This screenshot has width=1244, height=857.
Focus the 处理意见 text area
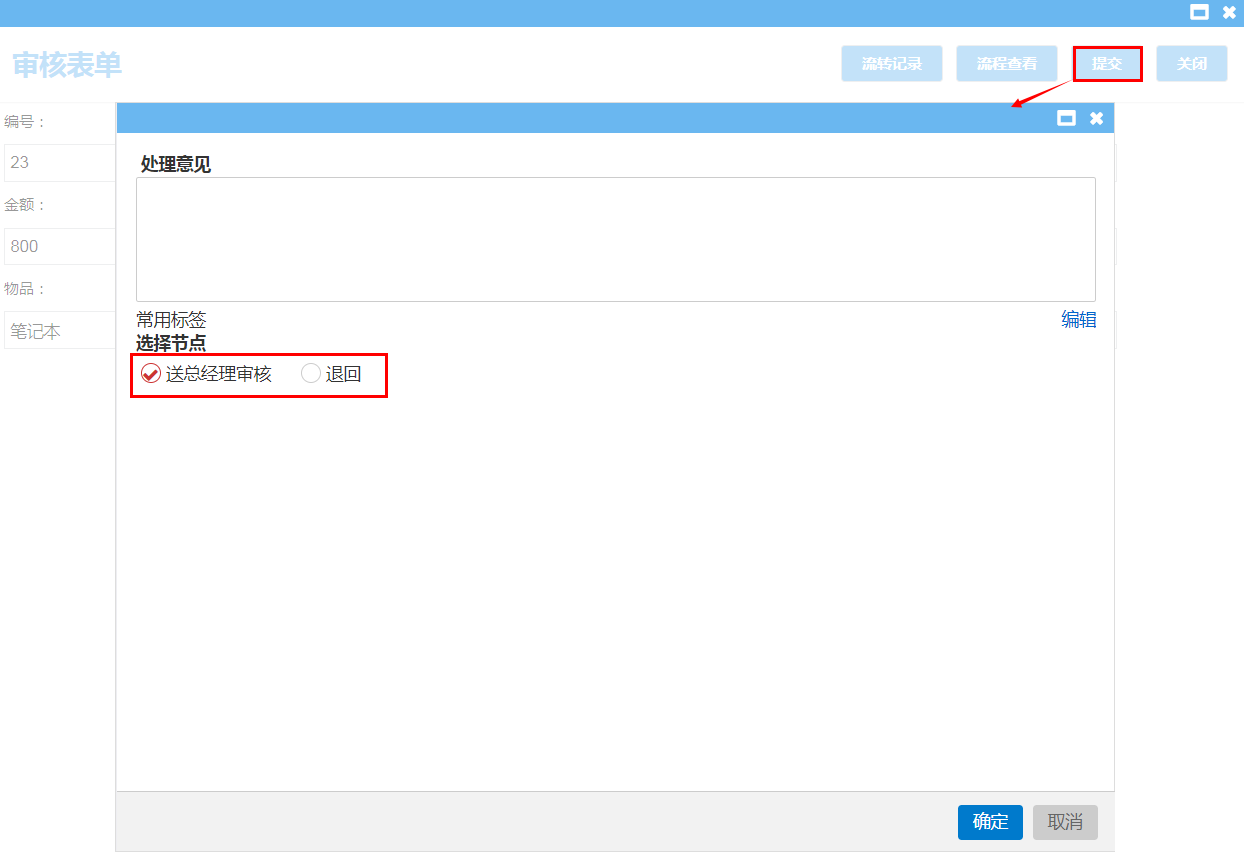point(615,239)
